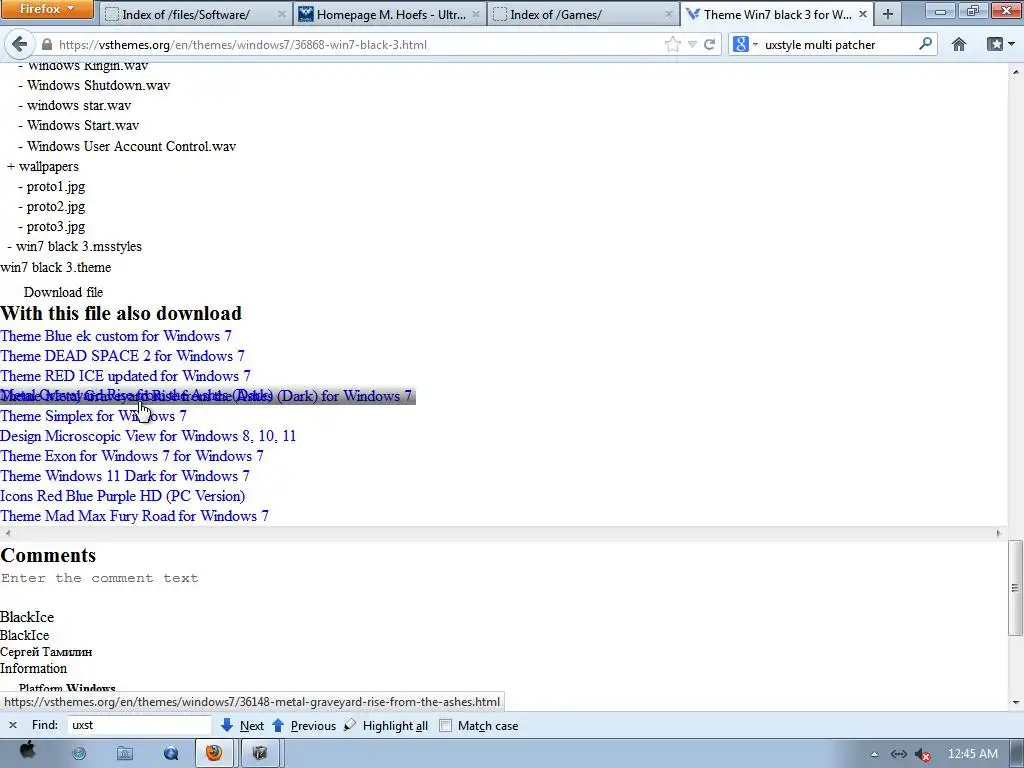Viewport: 1024px width, 768px height.
Task: Open Theme Windows 11 Dark for Windows 7
Action: 125,476
